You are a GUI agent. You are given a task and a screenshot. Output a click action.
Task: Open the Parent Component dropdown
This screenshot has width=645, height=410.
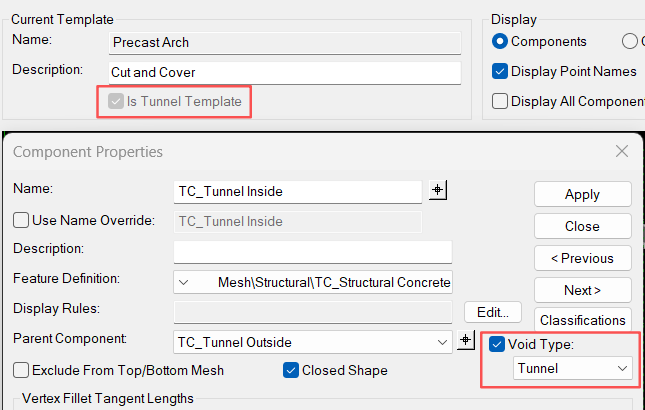443,342
